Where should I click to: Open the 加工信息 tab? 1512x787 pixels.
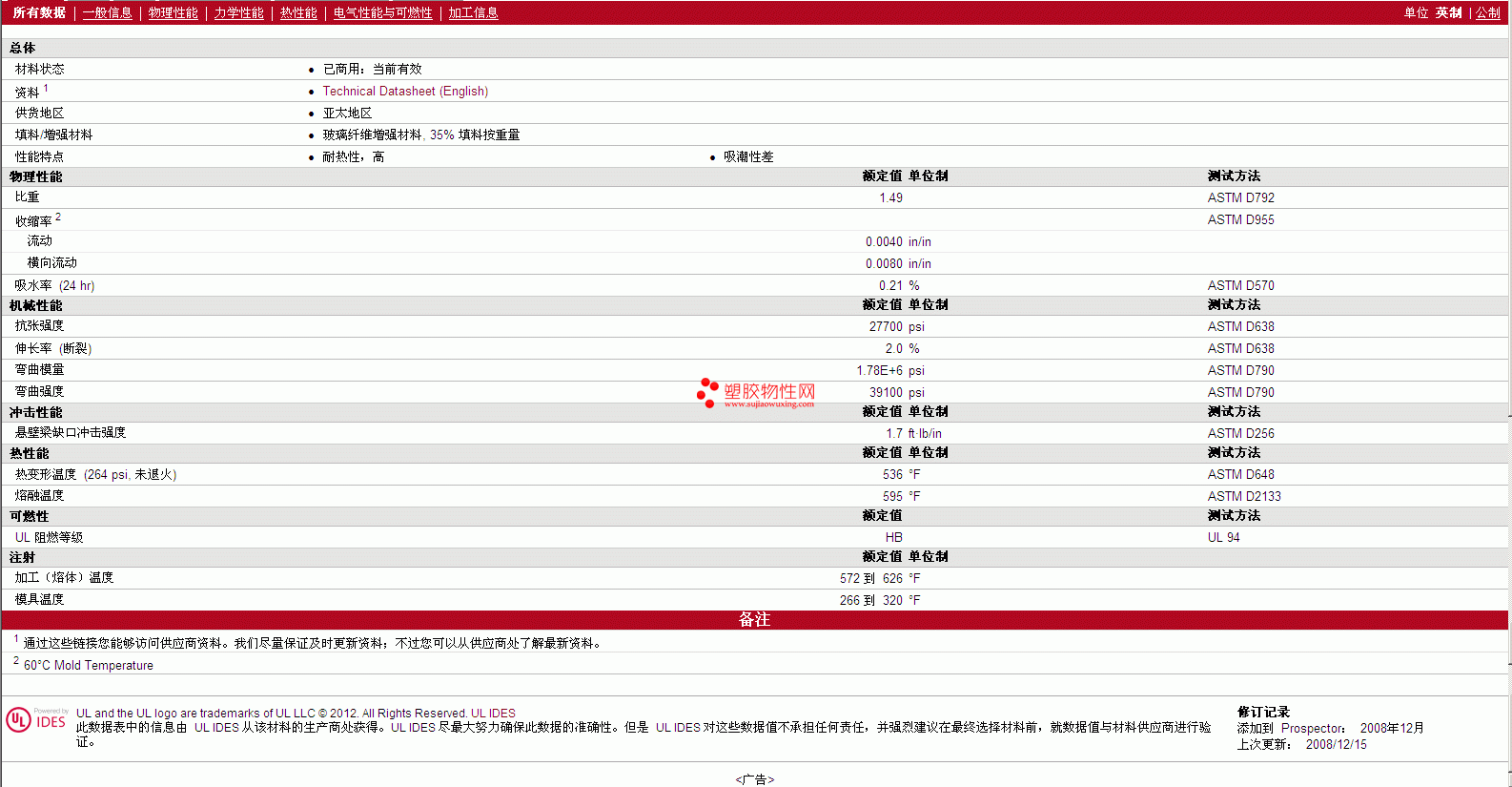pos(473,13)
